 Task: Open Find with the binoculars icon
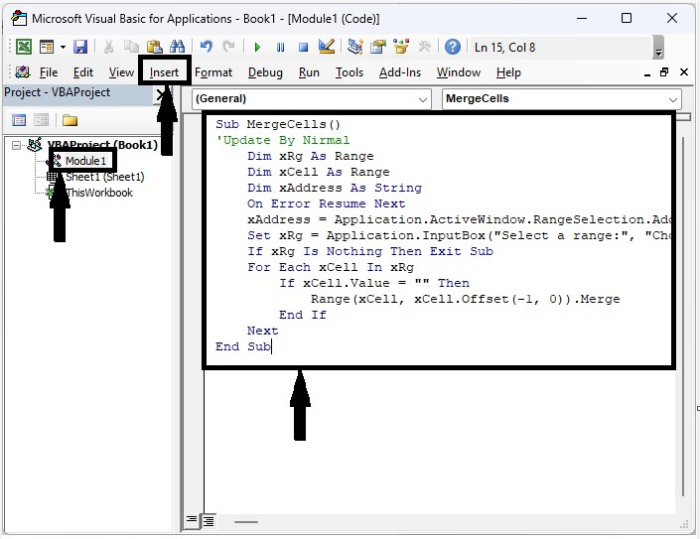pyautogui.click(x=177, y=47)
